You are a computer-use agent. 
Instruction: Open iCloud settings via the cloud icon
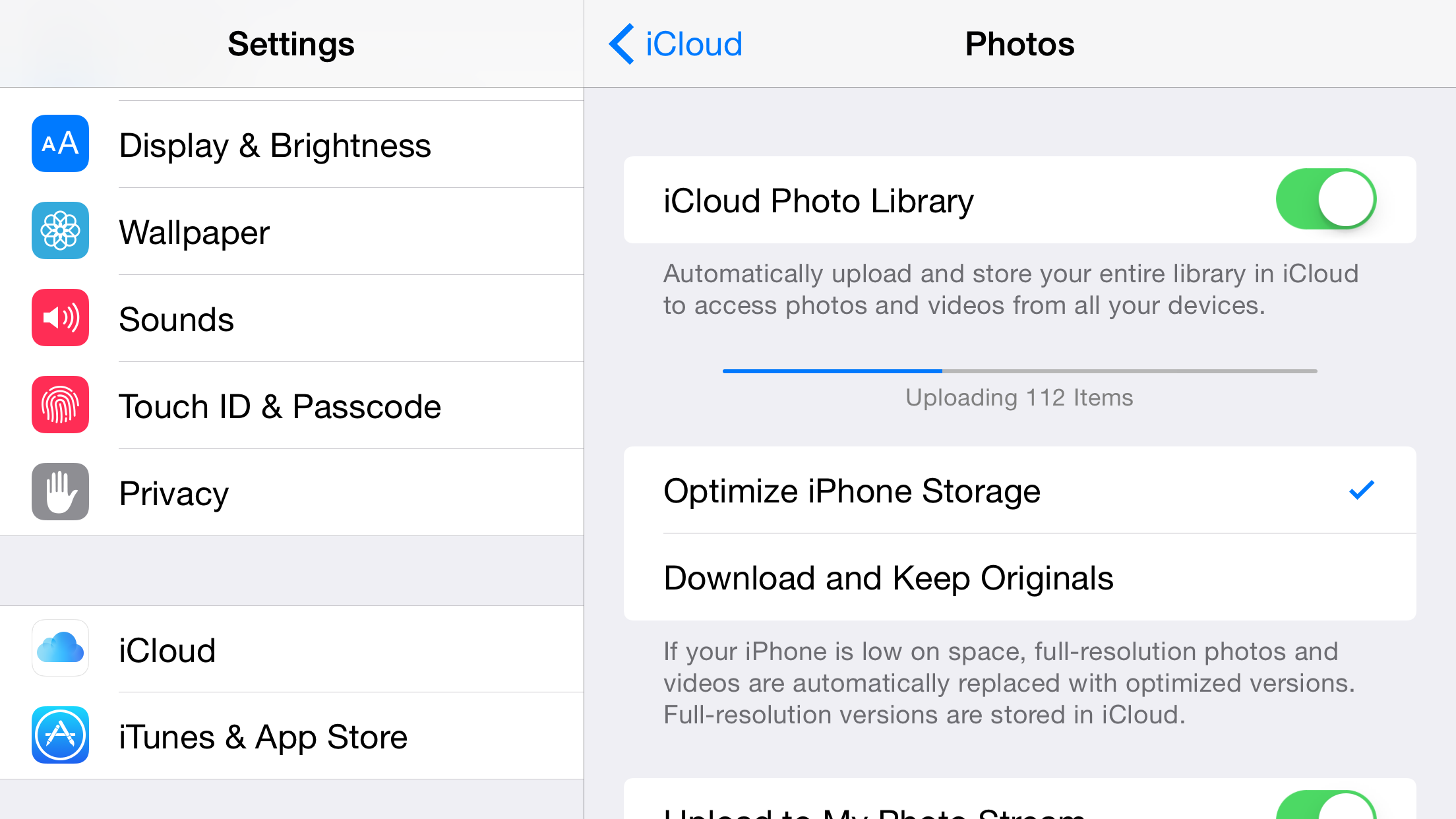coord(59,649)
